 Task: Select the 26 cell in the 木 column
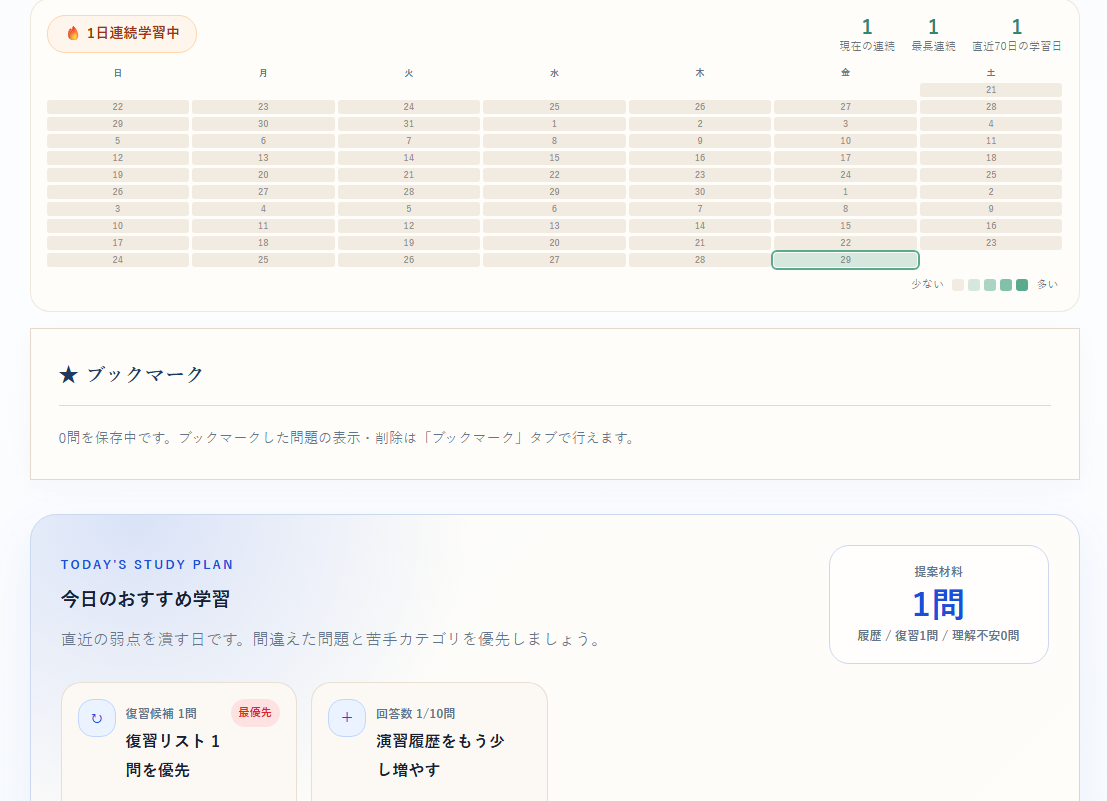(700, 107)
